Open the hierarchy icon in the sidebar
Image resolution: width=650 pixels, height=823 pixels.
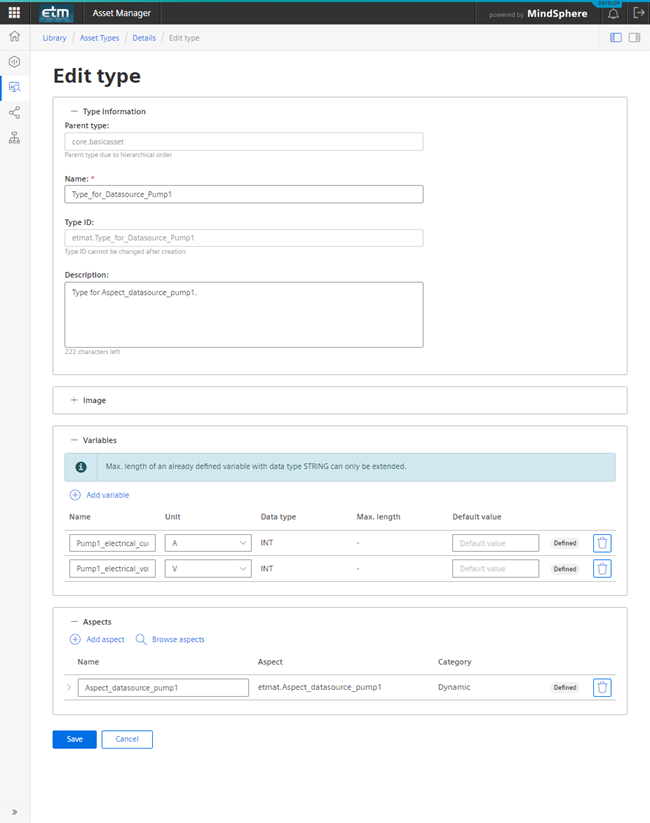[14, 138]
